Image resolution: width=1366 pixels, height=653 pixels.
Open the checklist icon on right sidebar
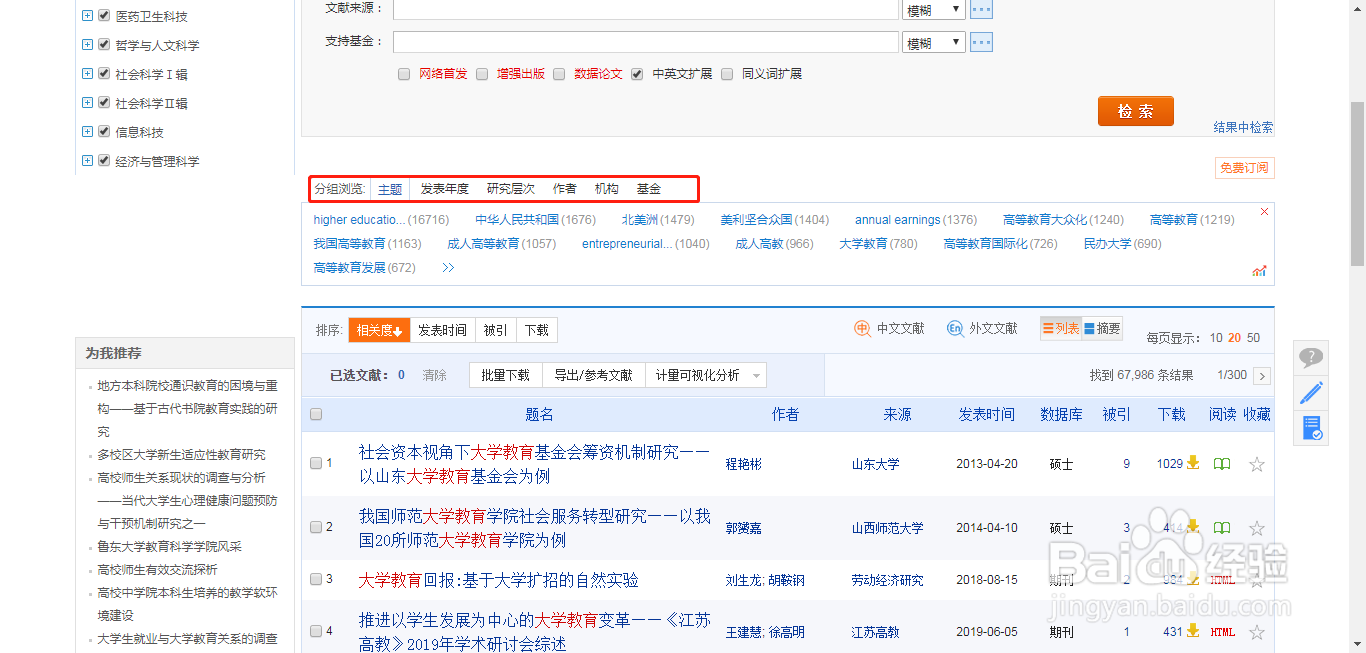(x=1311, y=428)
